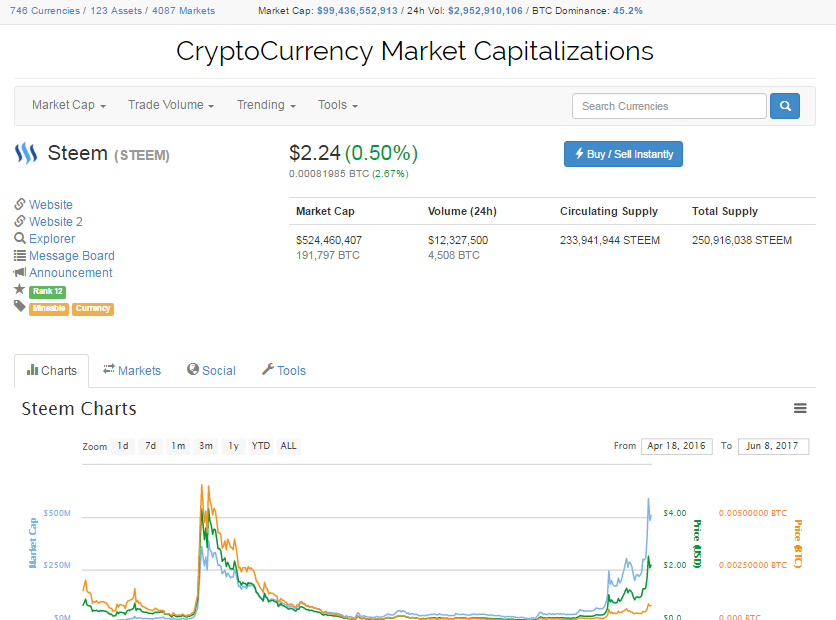Click the $12,327,500 volume value
The image size is (836, 620).
pyautogui.click(x=458, y=240)
